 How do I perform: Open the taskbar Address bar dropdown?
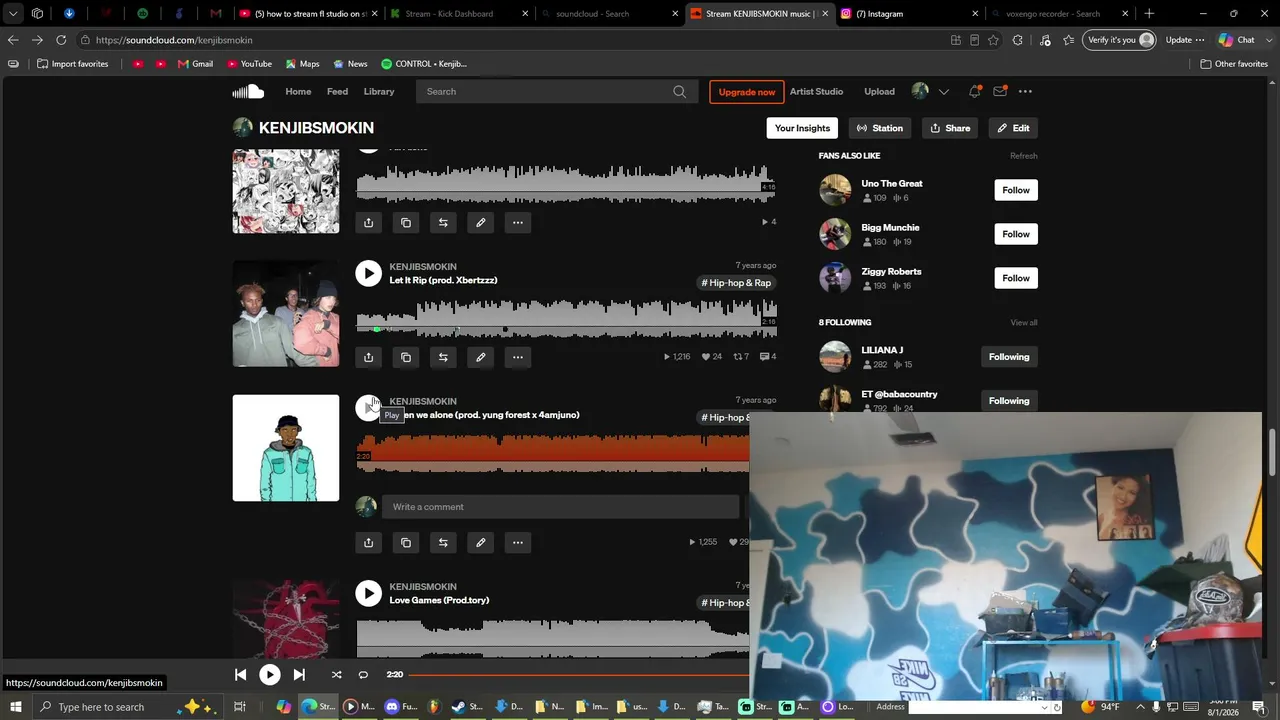click(x=1046, y=707)
